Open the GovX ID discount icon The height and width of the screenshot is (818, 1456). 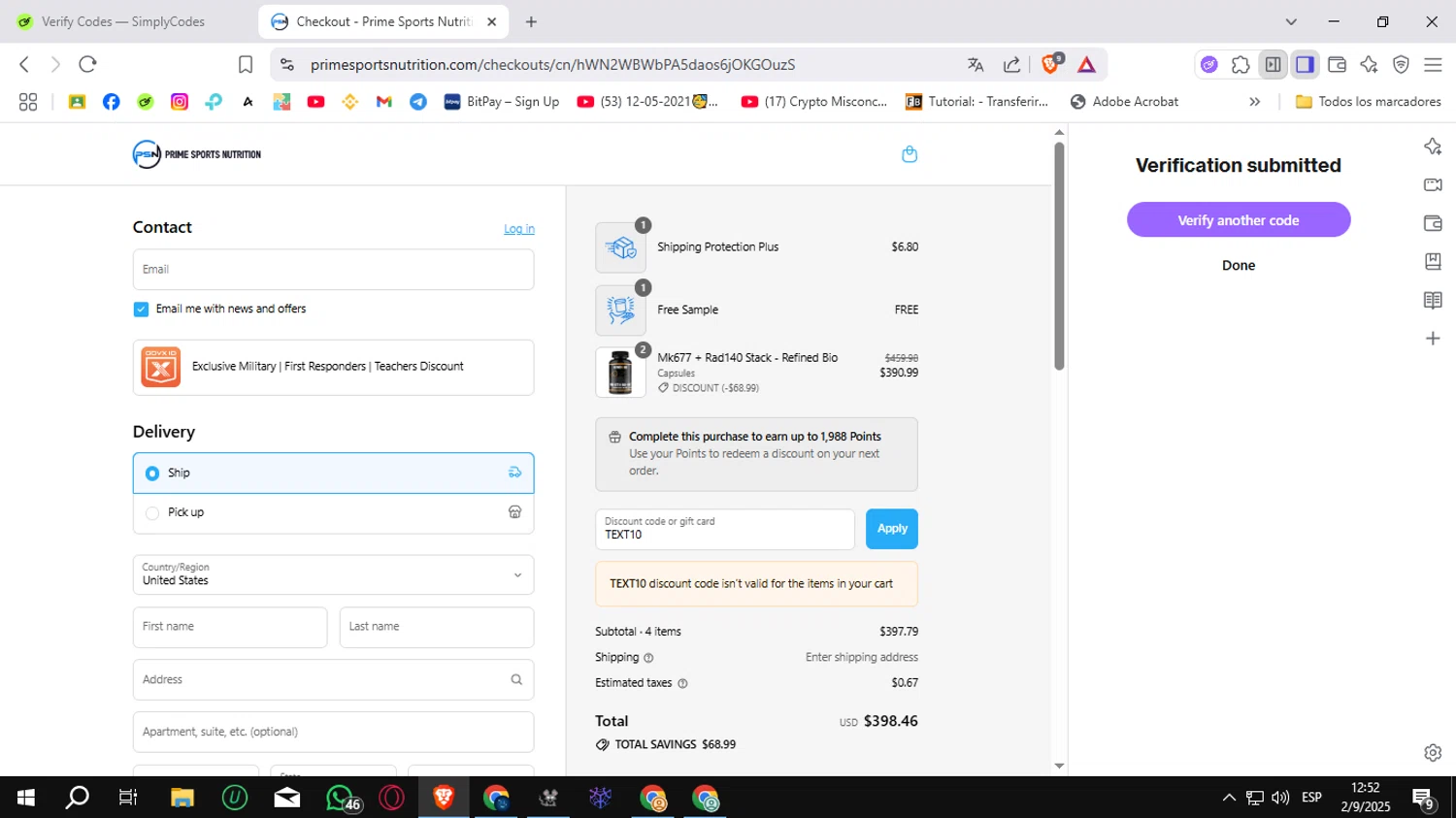(x=160, y=367)
